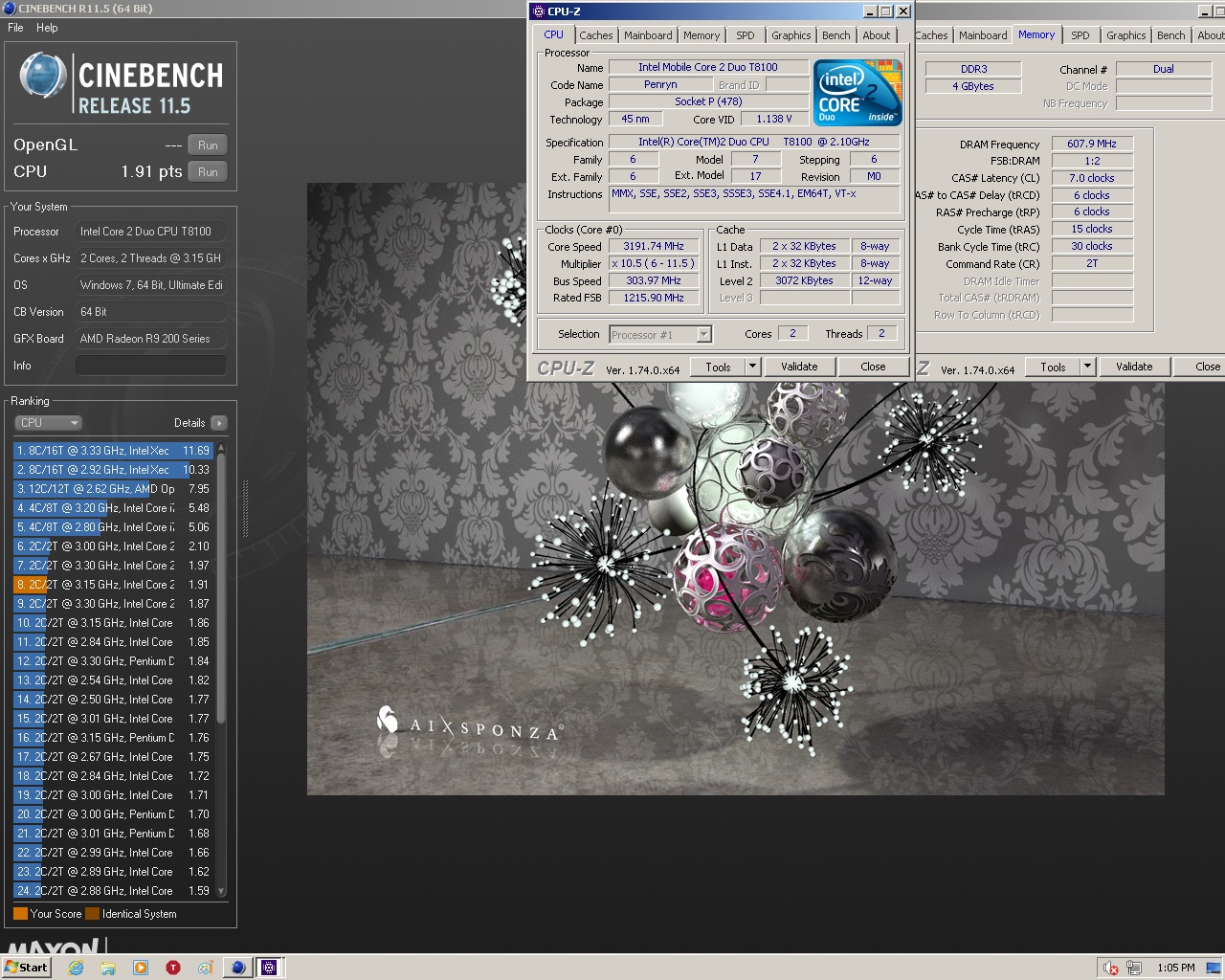The width and height of the screenshot is (1225, 980).
Task: Open Tools dropdown arrow in background CPU-Z window
Action: (1087, 367)
